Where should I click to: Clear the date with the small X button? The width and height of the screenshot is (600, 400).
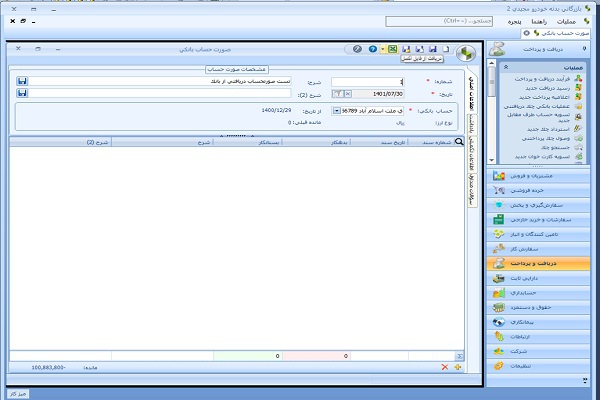[348, 94]
